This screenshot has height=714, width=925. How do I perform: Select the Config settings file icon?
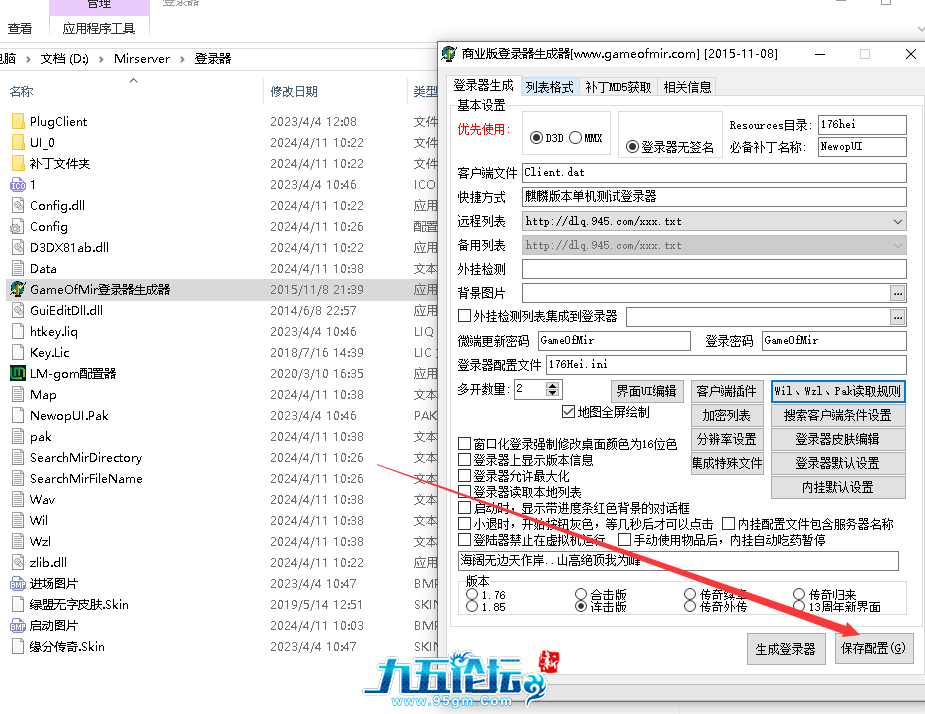(18, 227)
